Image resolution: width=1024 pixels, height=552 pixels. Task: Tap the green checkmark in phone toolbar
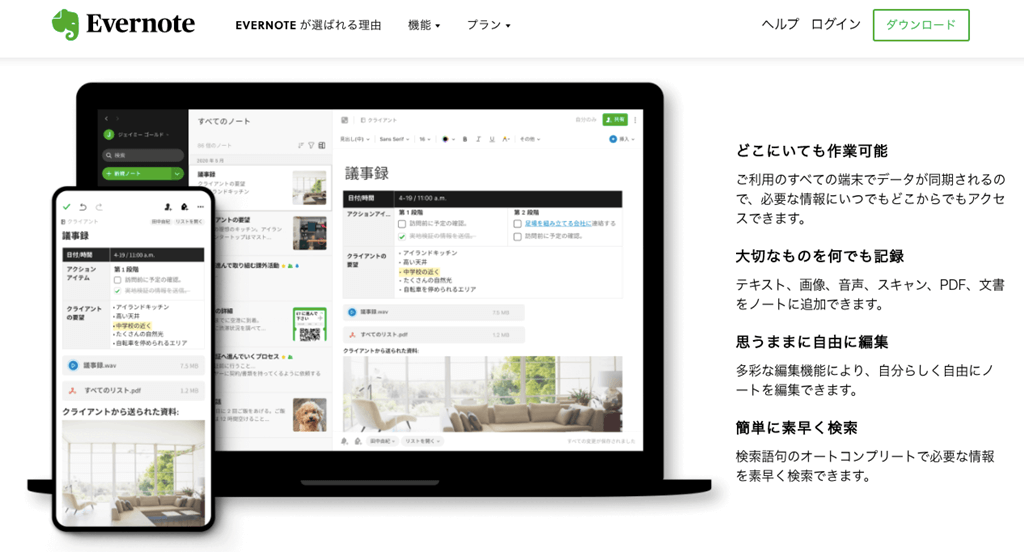67,207
